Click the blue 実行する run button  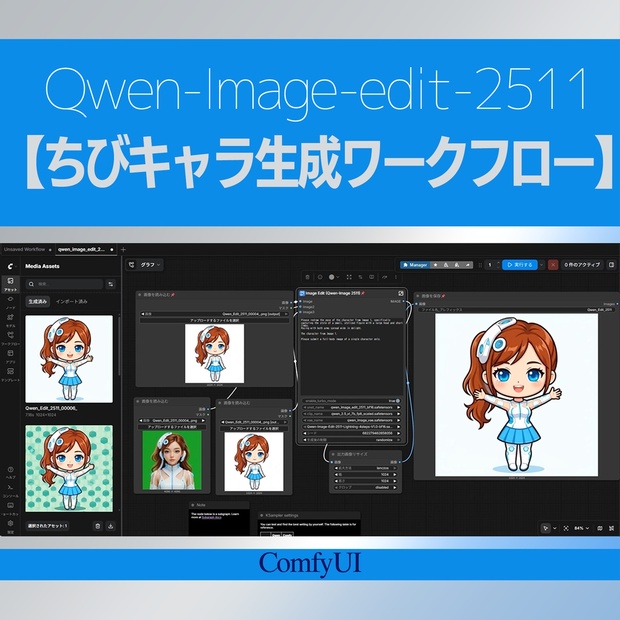520,265
